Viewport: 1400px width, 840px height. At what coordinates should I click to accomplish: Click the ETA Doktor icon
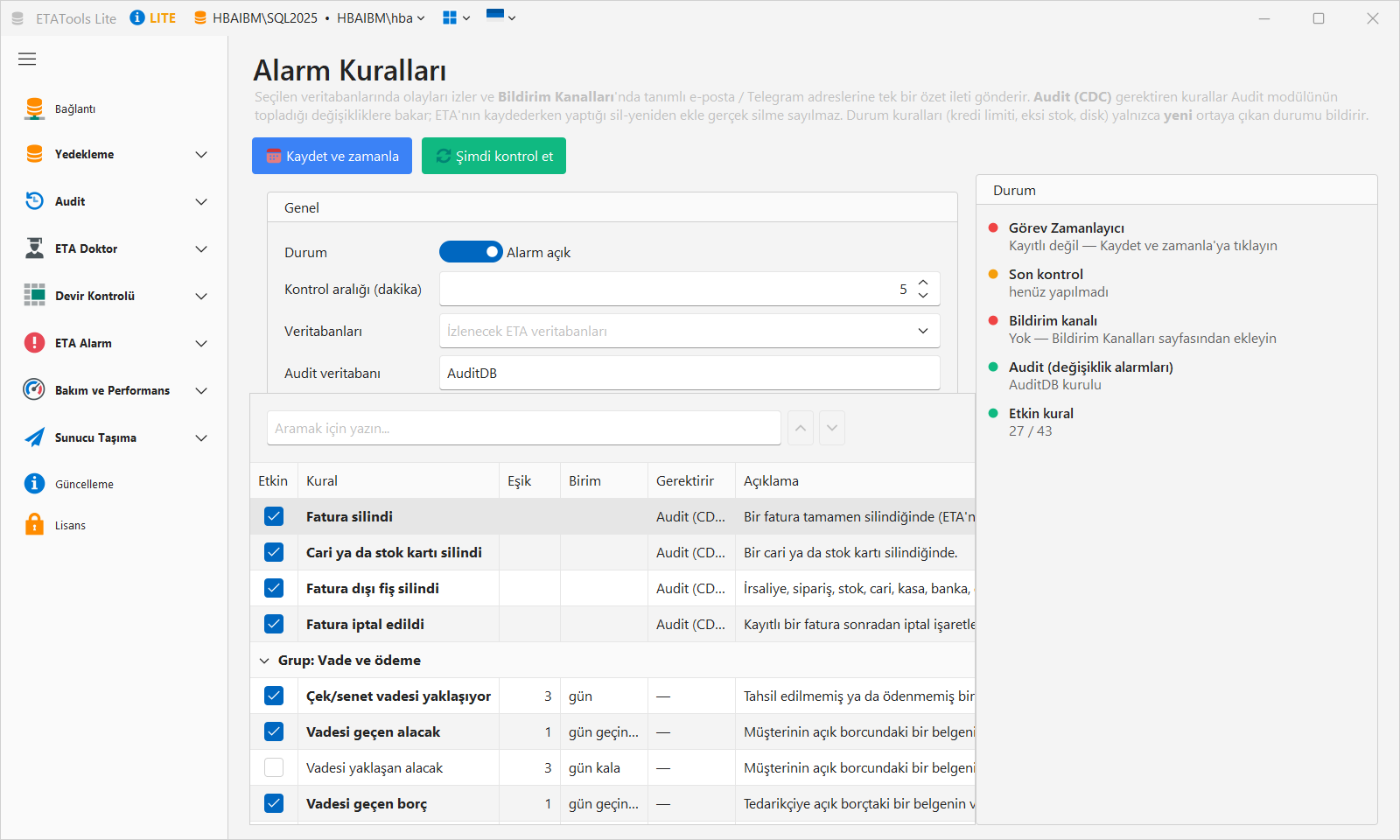(34, 248)
